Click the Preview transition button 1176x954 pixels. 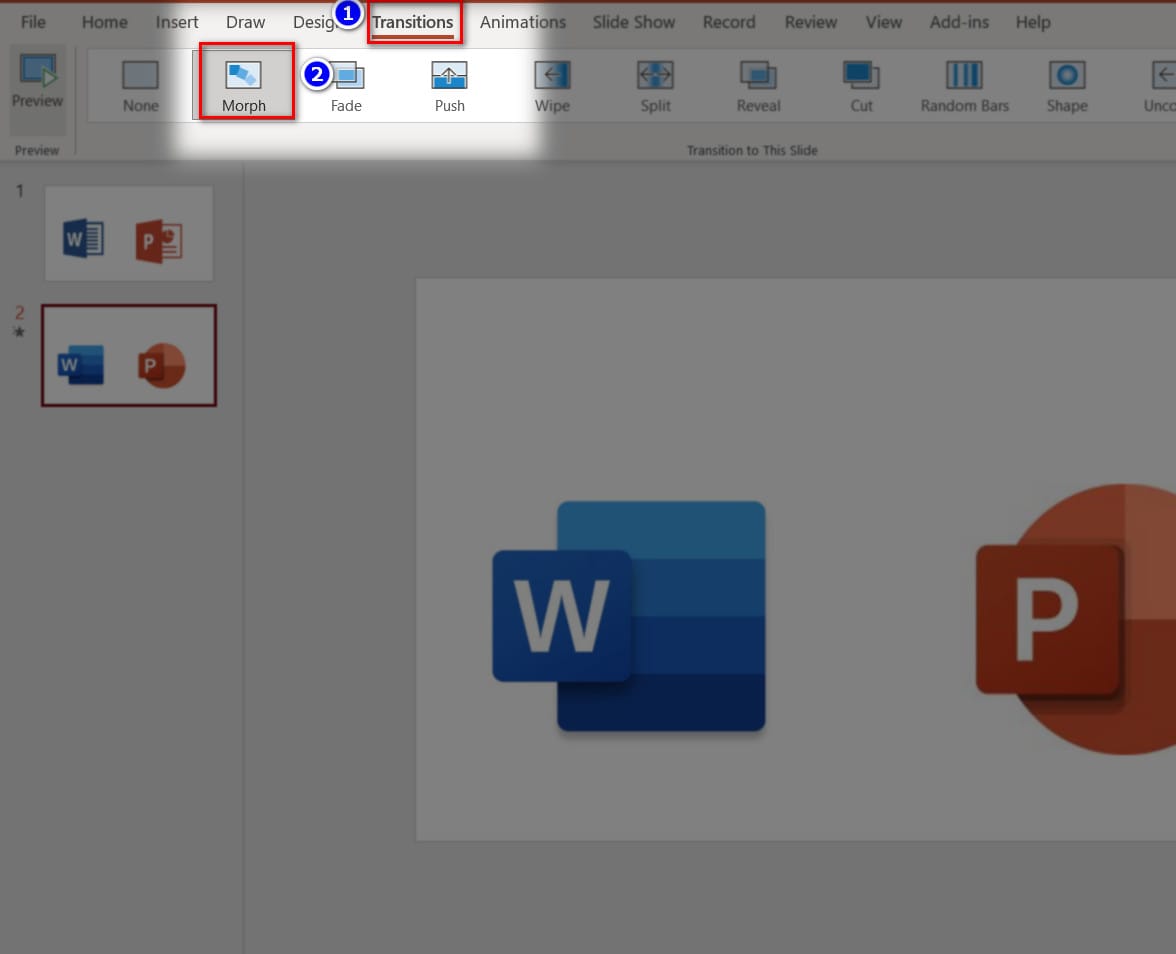click(38, 81)
